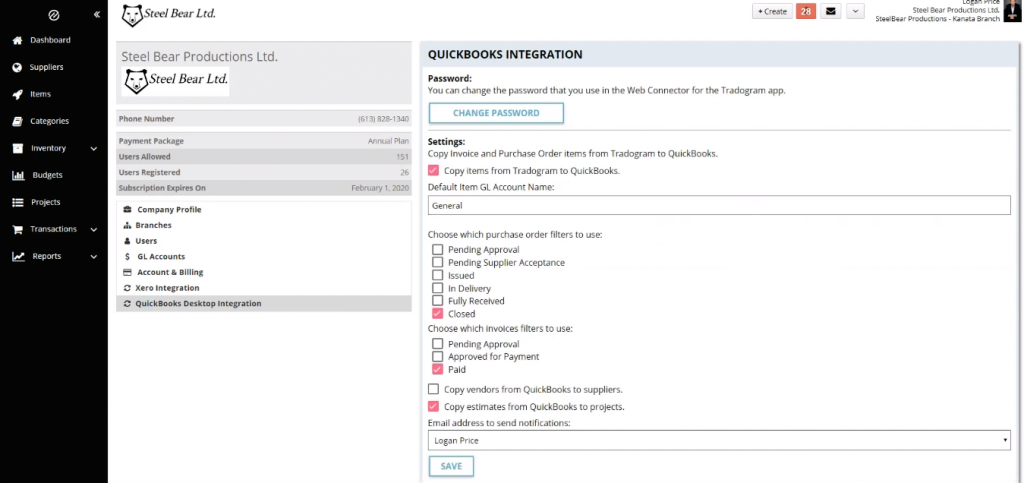Click the Annual Plan payment package value
The height and width of the screenshot is (483, 1024).
[388, 141]
